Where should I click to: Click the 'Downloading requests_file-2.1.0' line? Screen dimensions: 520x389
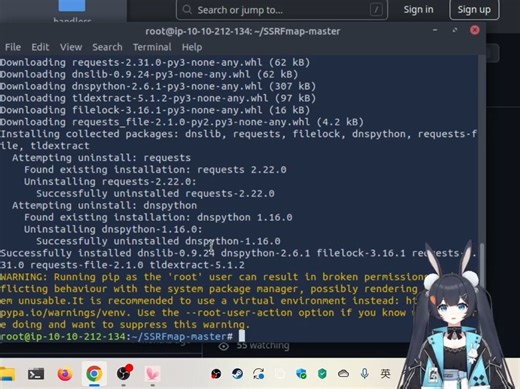(x=182, y=122)
